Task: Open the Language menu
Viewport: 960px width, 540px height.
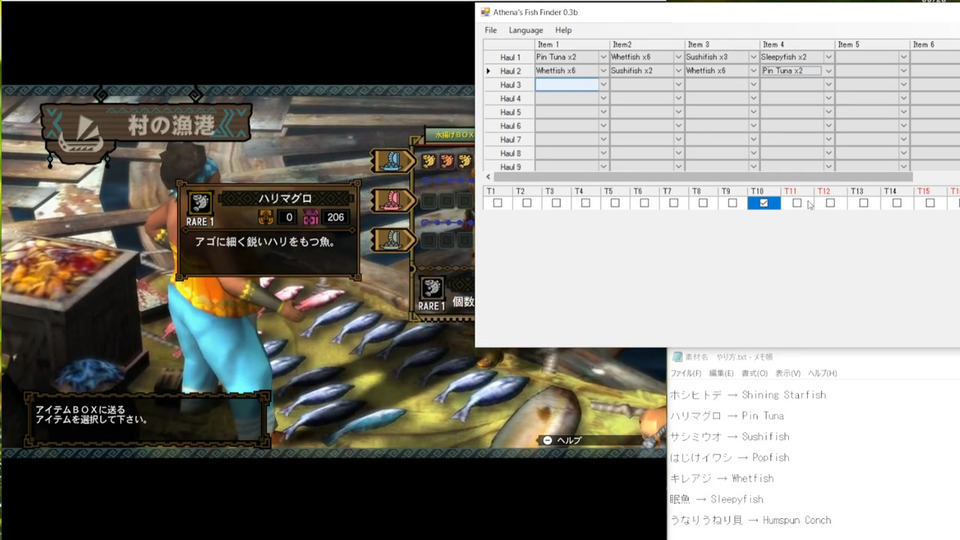Action: click(525, 30)
